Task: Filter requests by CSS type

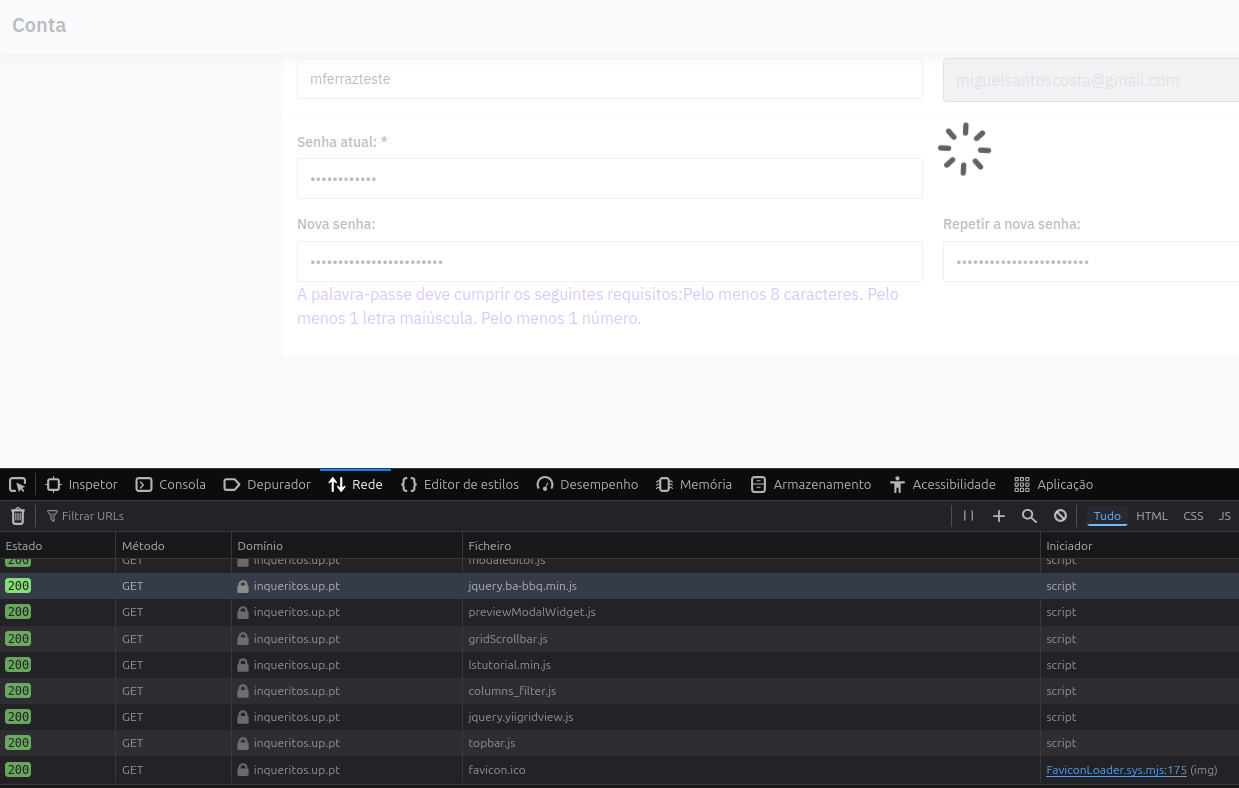Action: pos(1193,516)
